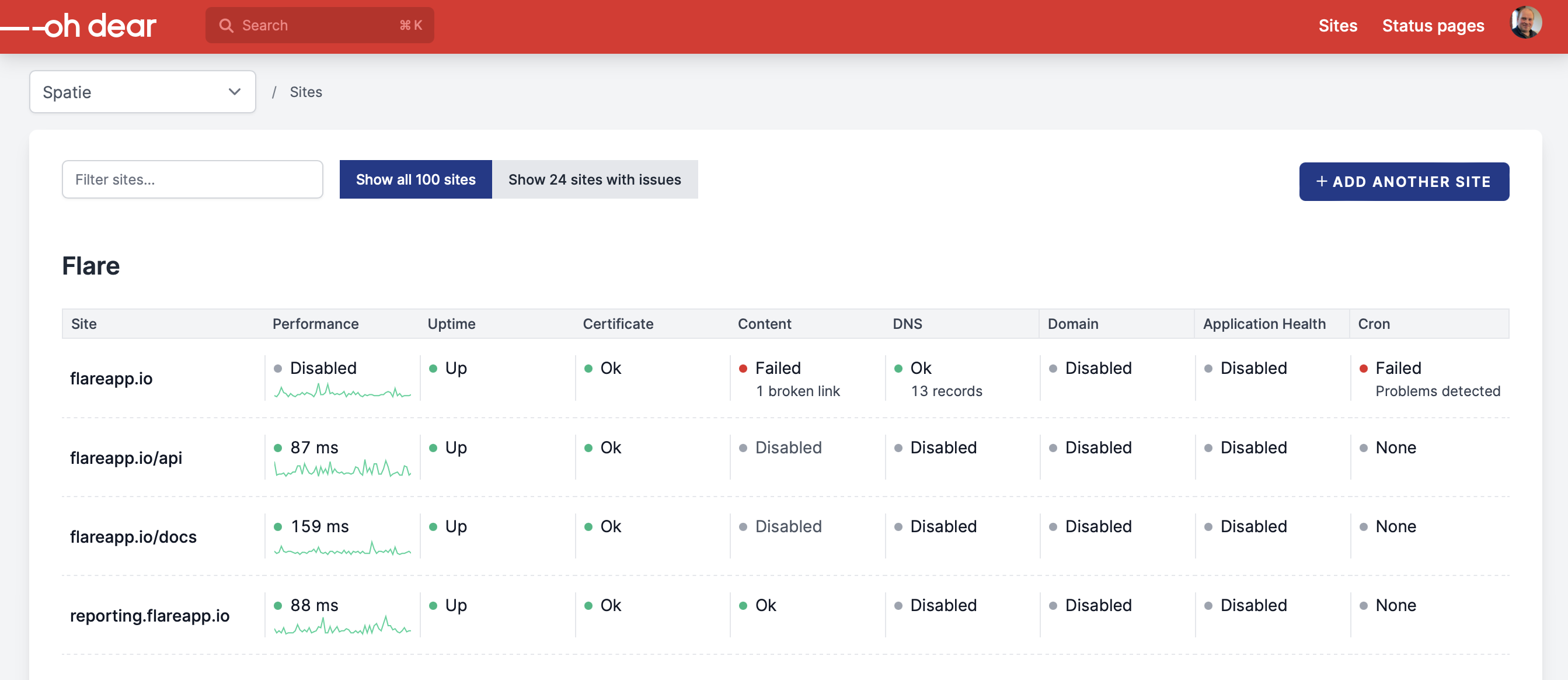The image size is (1568, 680).
Task: Click the Oh Dear logo
Action: 78,26
